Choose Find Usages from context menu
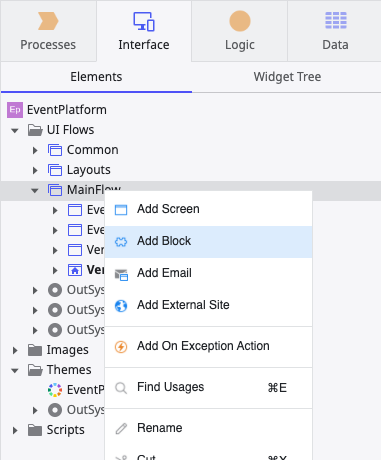This screenshot has width=381, height=460. [208, 388]
